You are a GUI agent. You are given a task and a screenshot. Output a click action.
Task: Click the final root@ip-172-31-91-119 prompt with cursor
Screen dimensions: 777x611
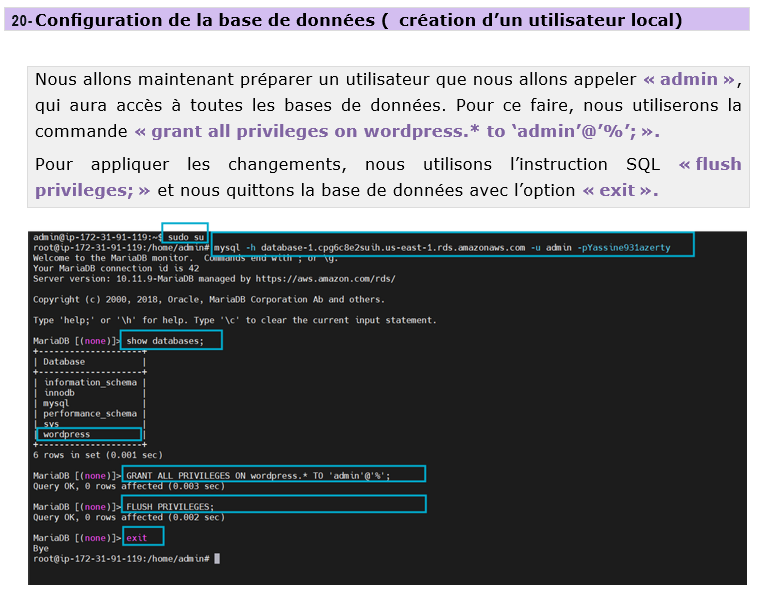(x=126, y=558)
